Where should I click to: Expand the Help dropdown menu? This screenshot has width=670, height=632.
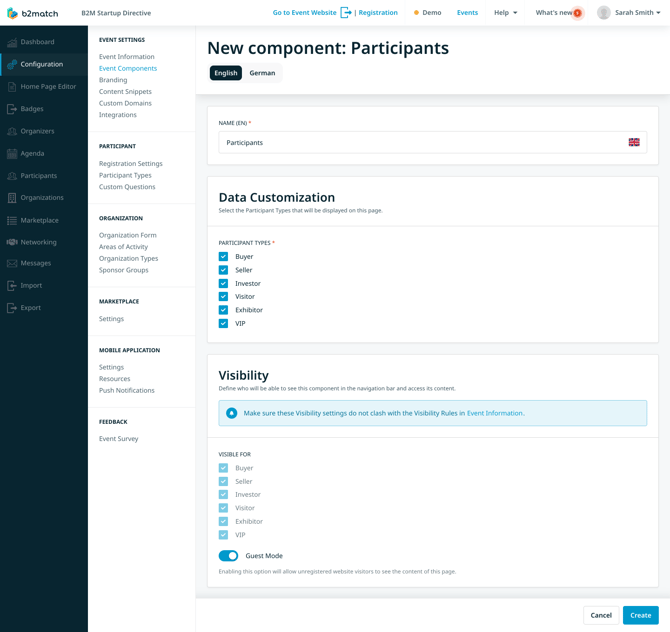pyautogui.click(x=505, y=13)
